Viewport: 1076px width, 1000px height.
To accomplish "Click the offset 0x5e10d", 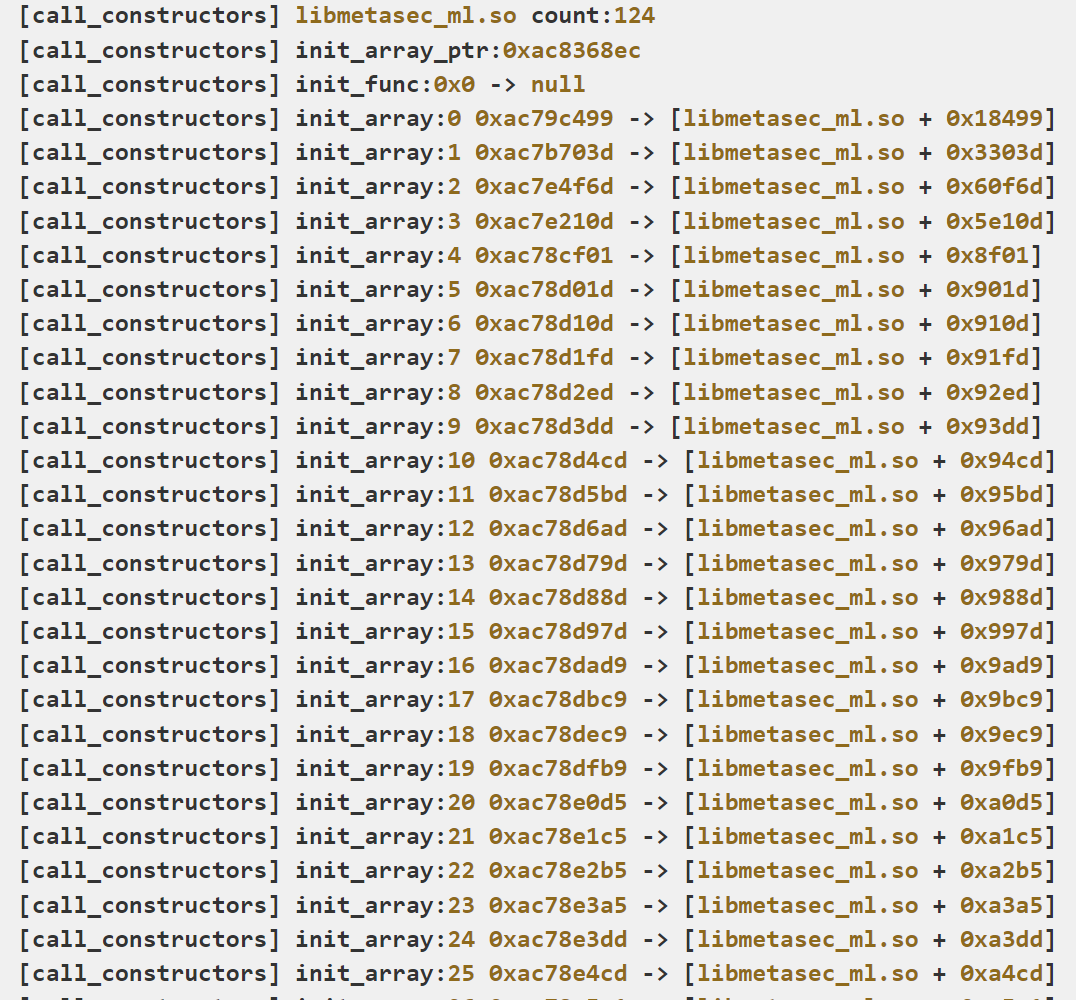I will [x=994, y=221].
